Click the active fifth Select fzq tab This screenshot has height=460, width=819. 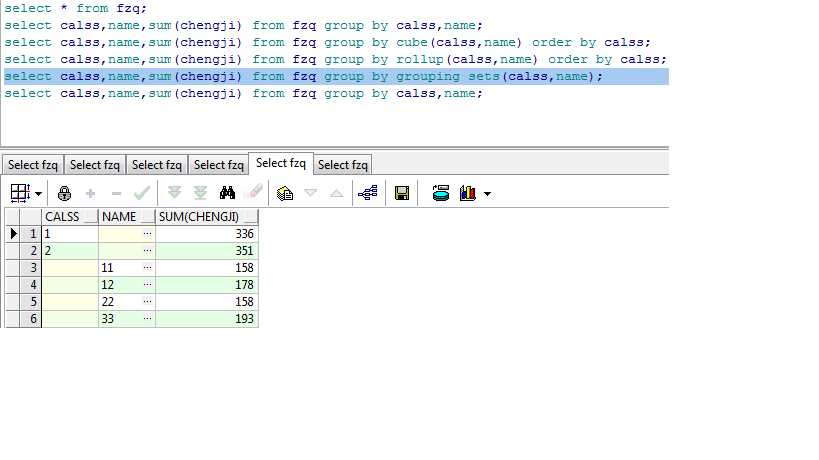pos(281,163)
